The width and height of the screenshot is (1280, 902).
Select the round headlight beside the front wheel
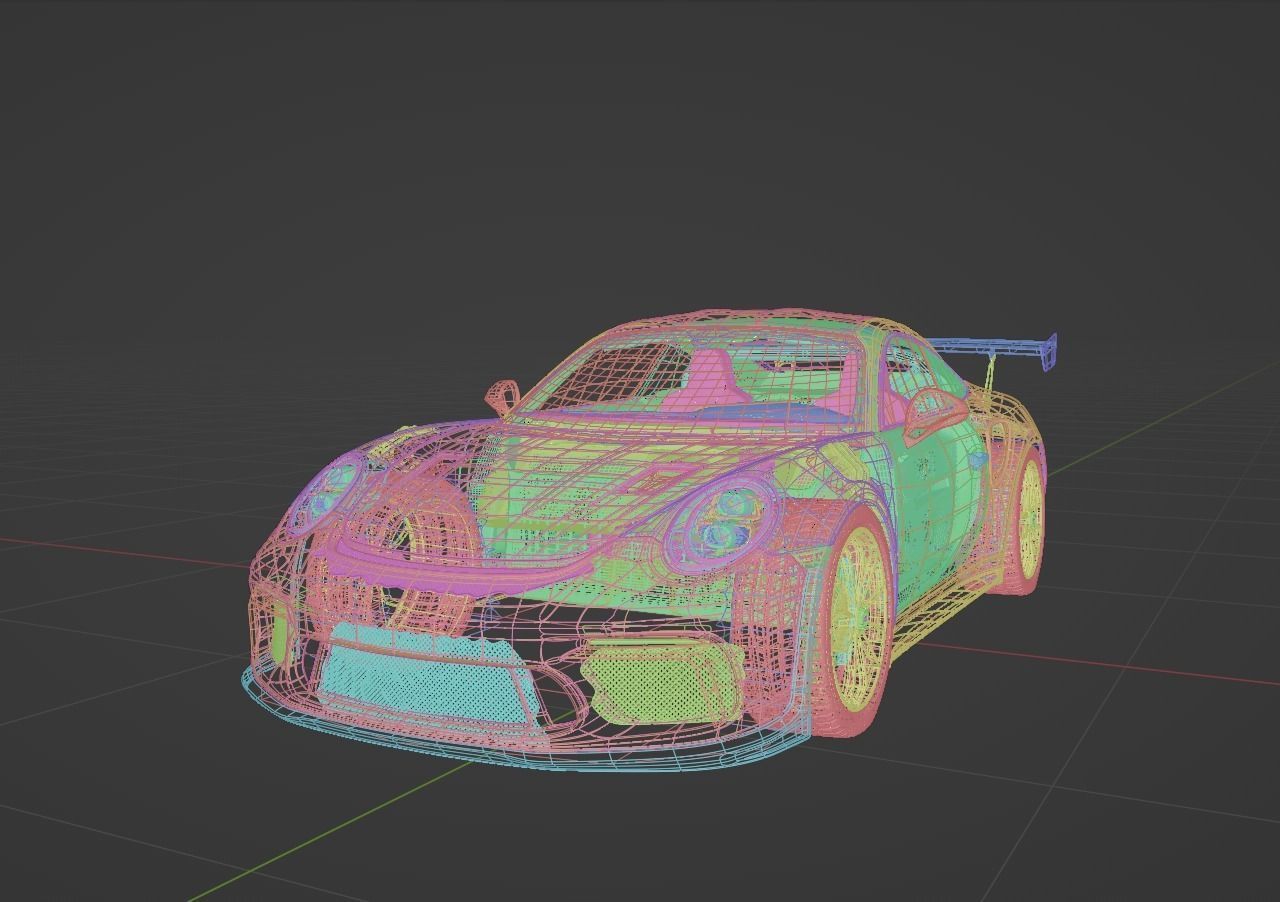722,522
